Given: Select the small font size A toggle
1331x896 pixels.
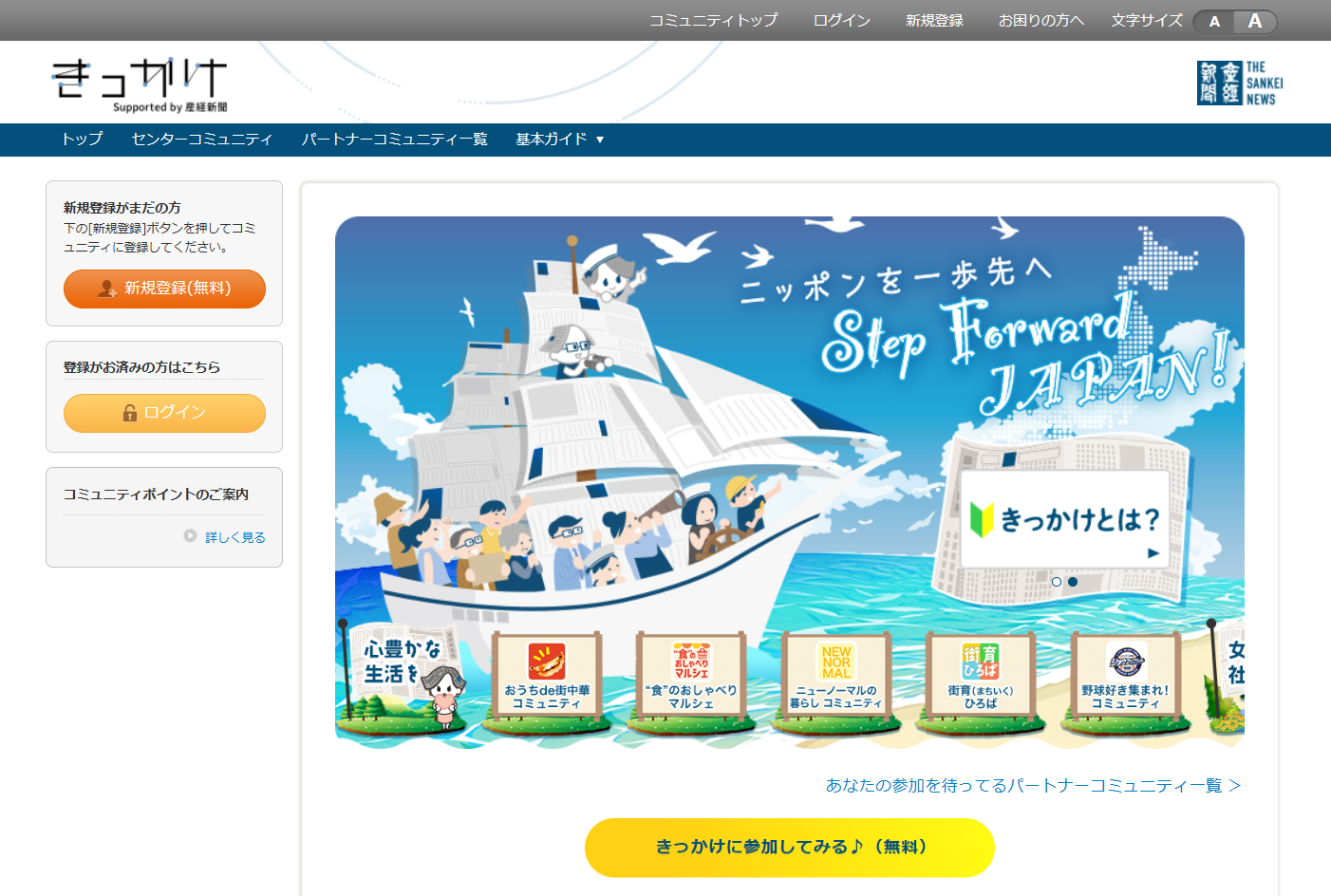Looking at the screenshot, I should coord(1214,21).
